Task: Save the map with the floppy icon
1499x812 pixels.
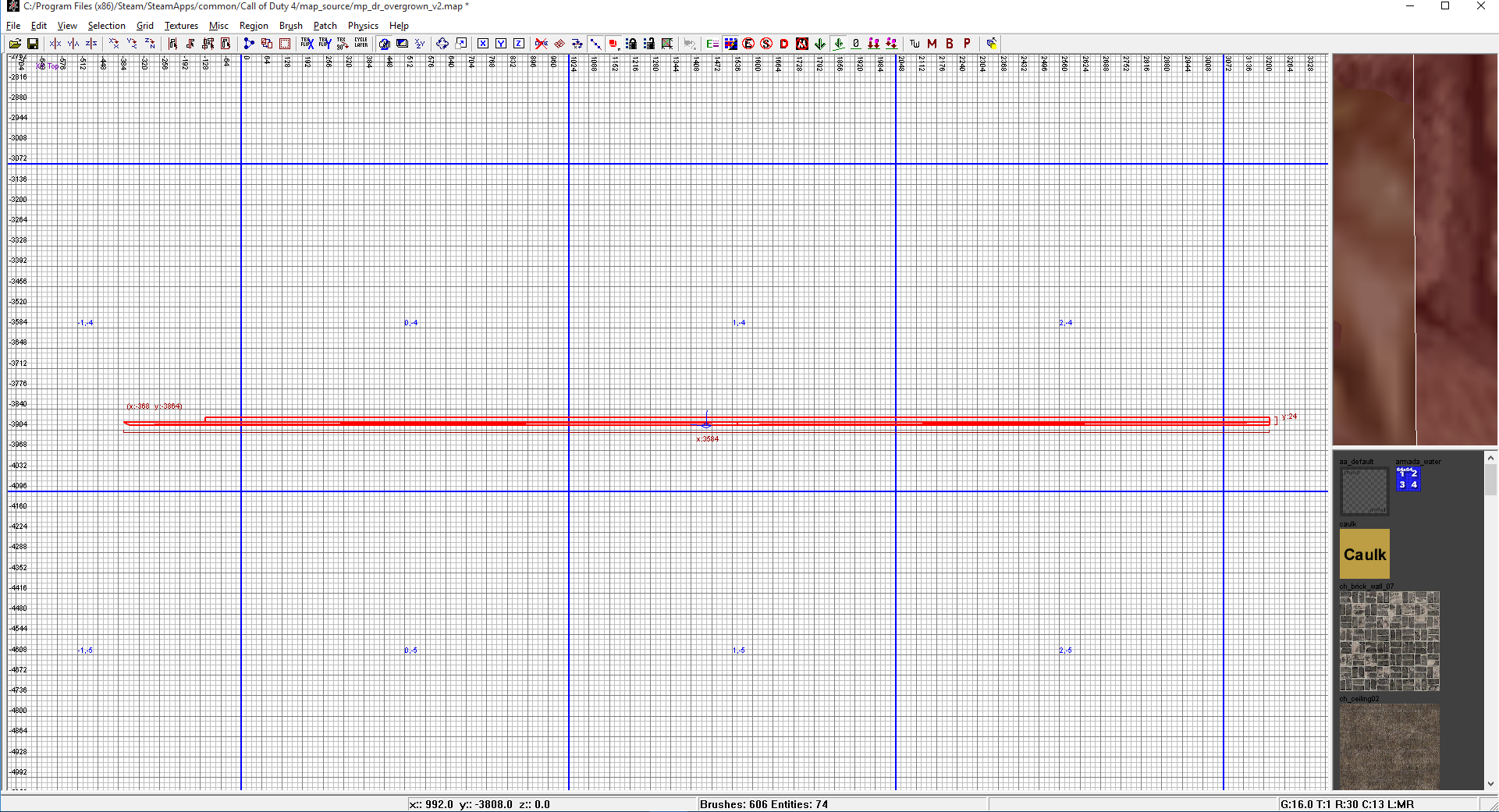Action: click(x=33, y=44)
